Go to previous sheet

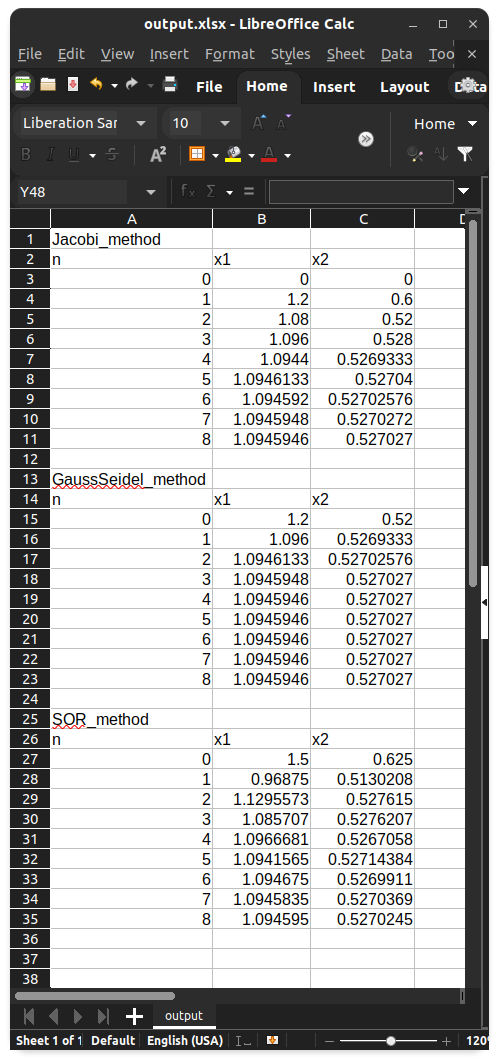pyautogui.click(x=53, y=1016)
